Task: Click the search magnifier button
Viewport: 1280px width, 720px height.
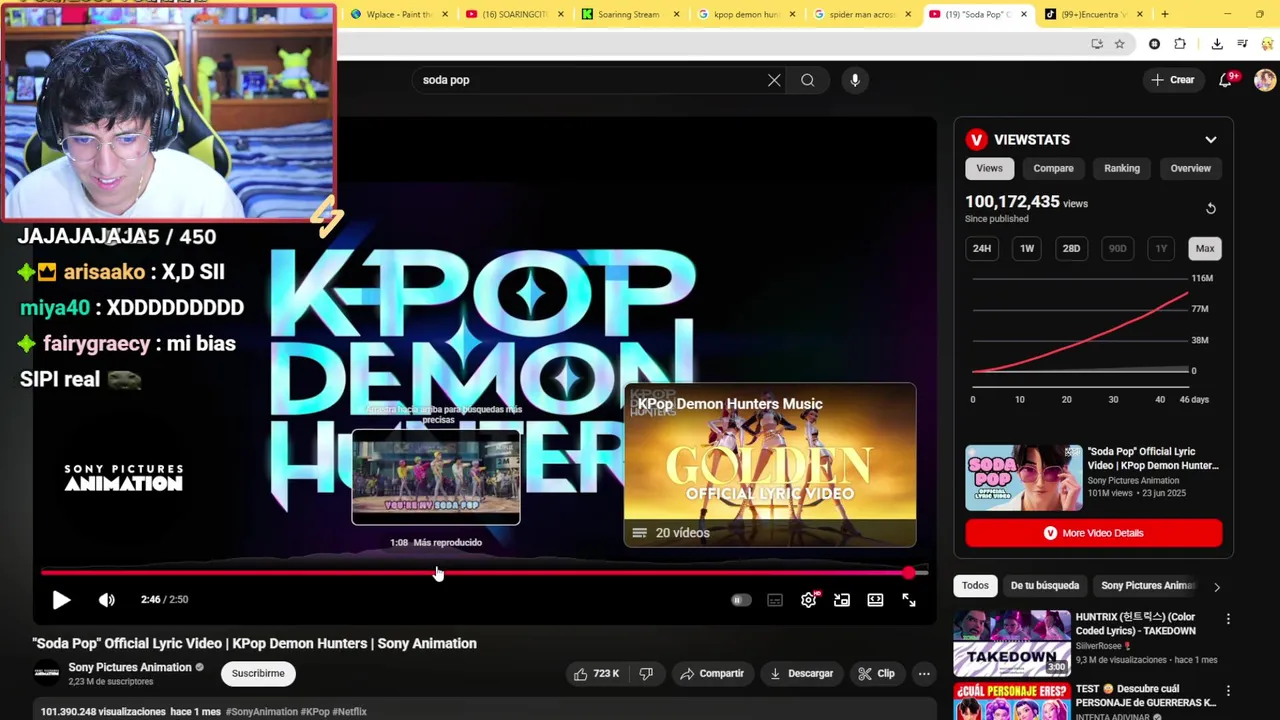Action: 807,80
